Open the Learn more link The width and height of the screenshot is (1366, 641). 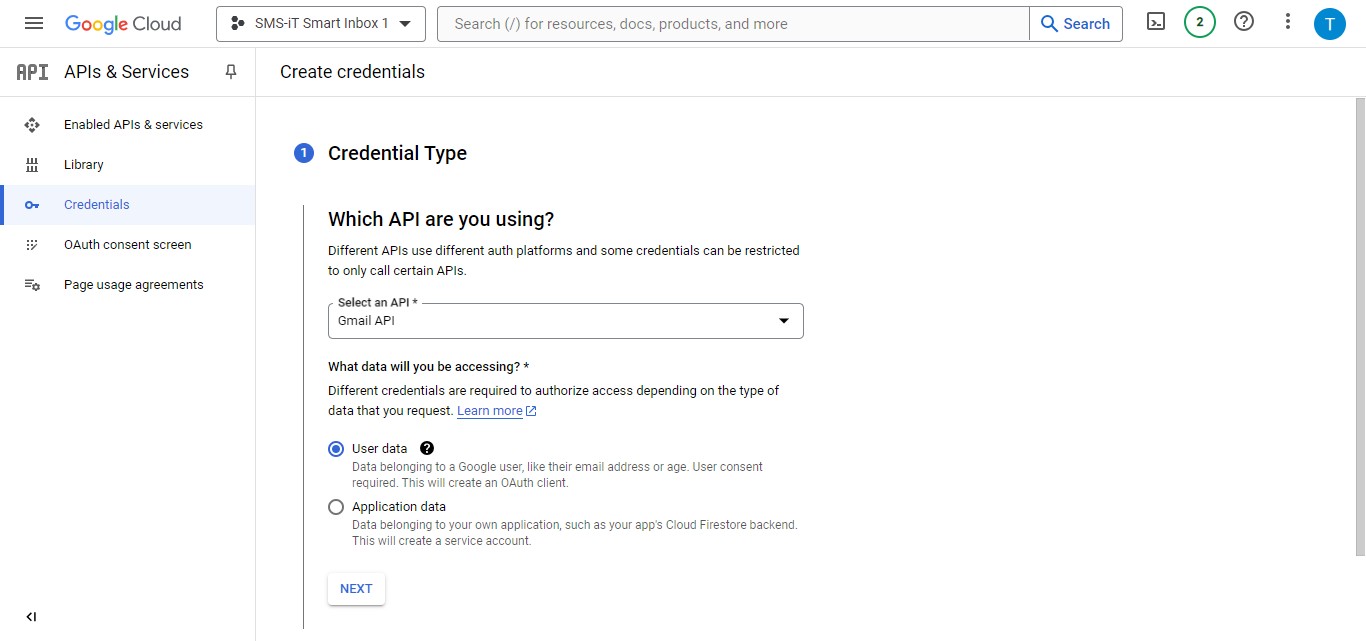pyautogui.click(x=489, y=410)
